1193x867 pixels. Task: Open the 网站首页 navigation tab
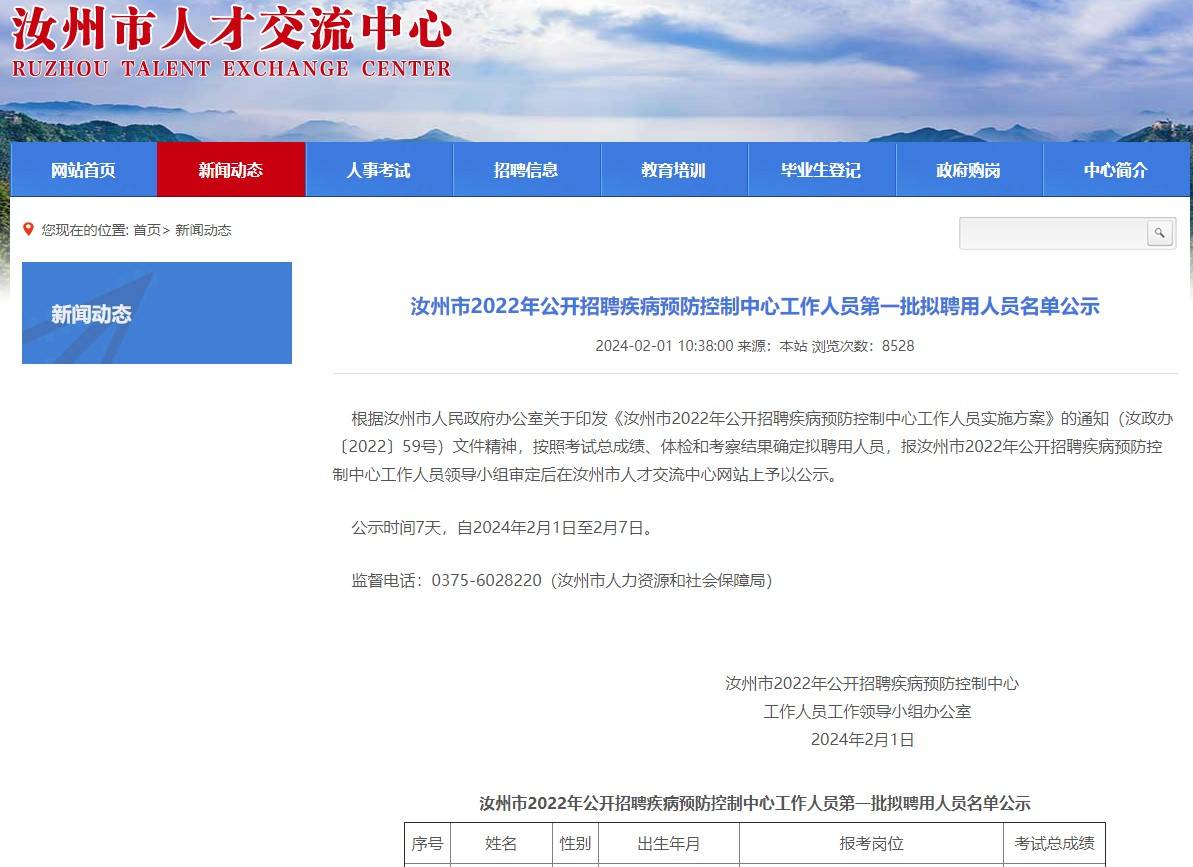pyautogui.click(x=83, y=170)
